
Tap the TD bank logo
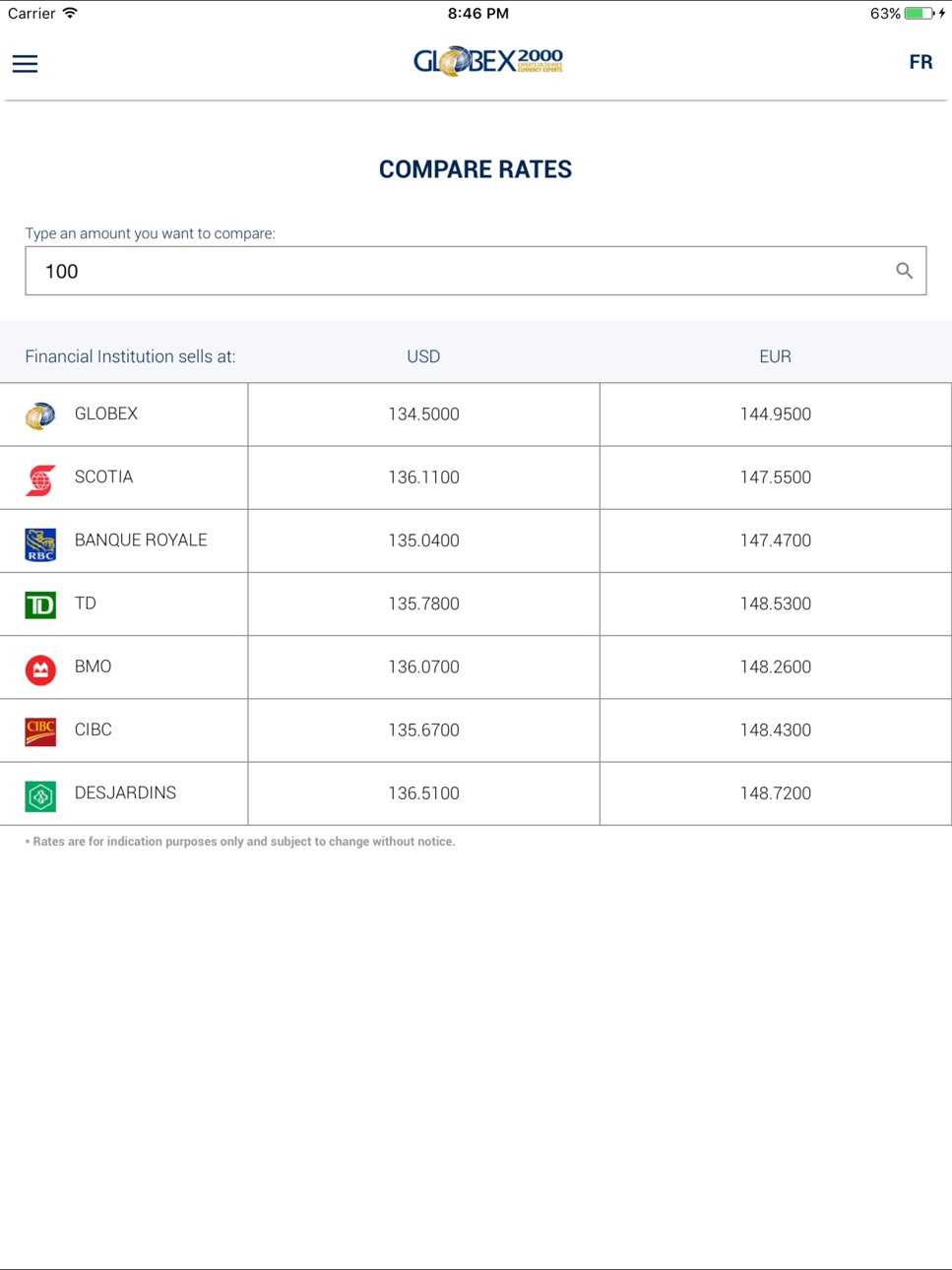(40, 604)
